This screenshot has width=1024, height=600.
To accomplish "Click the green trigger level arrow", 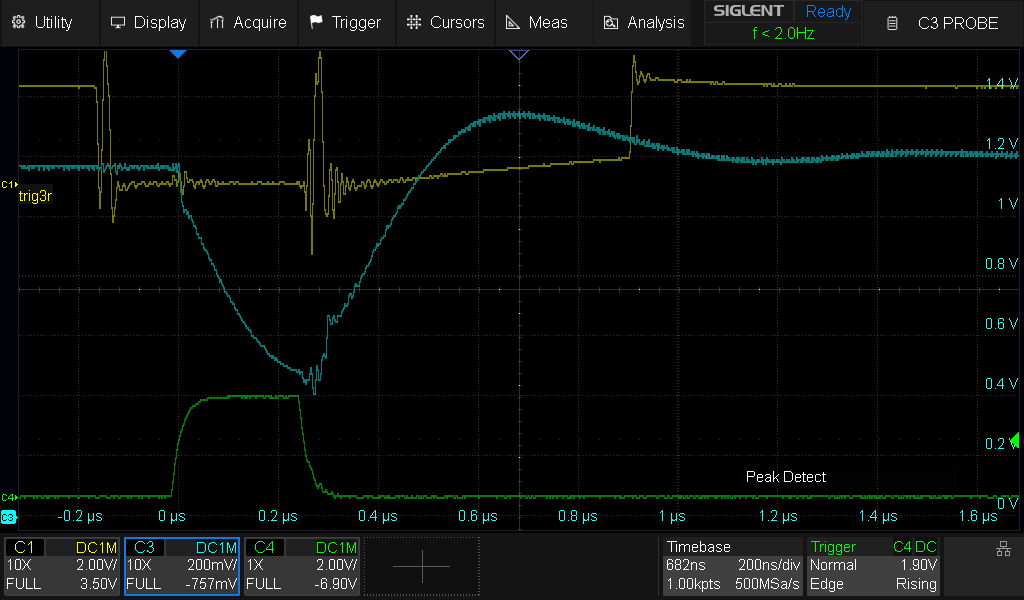I will click(1014, 440).
